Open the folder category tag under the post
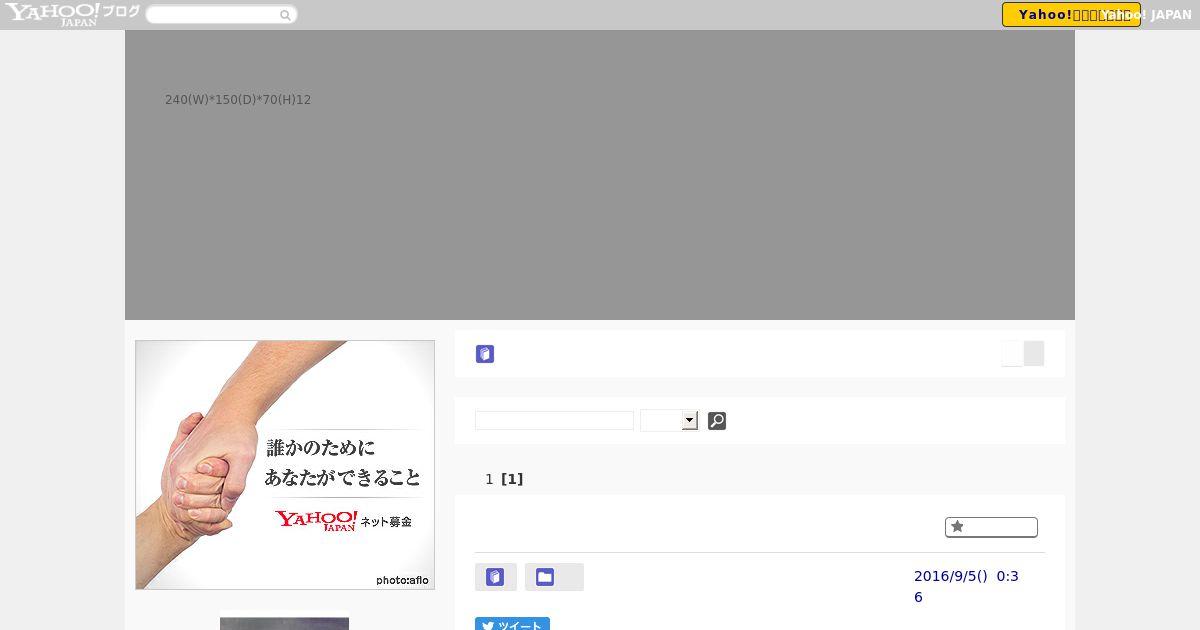Image resolution: width=1200 pixels, height=630 pixels. pos(554,577)
